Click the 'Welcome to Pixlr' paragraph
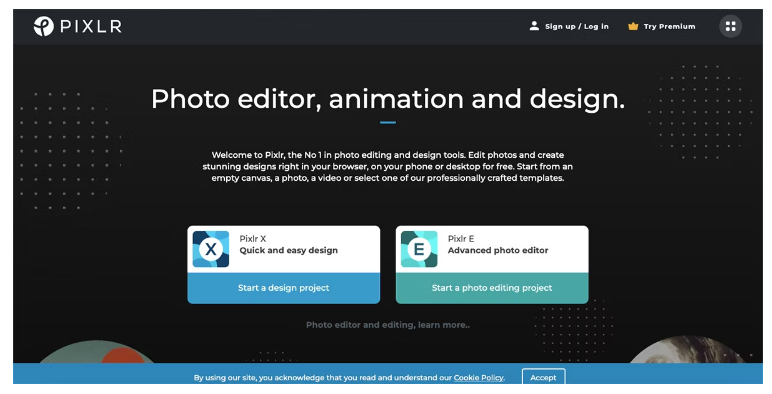The width and height of the screenshot is (772, 394). 387,166
